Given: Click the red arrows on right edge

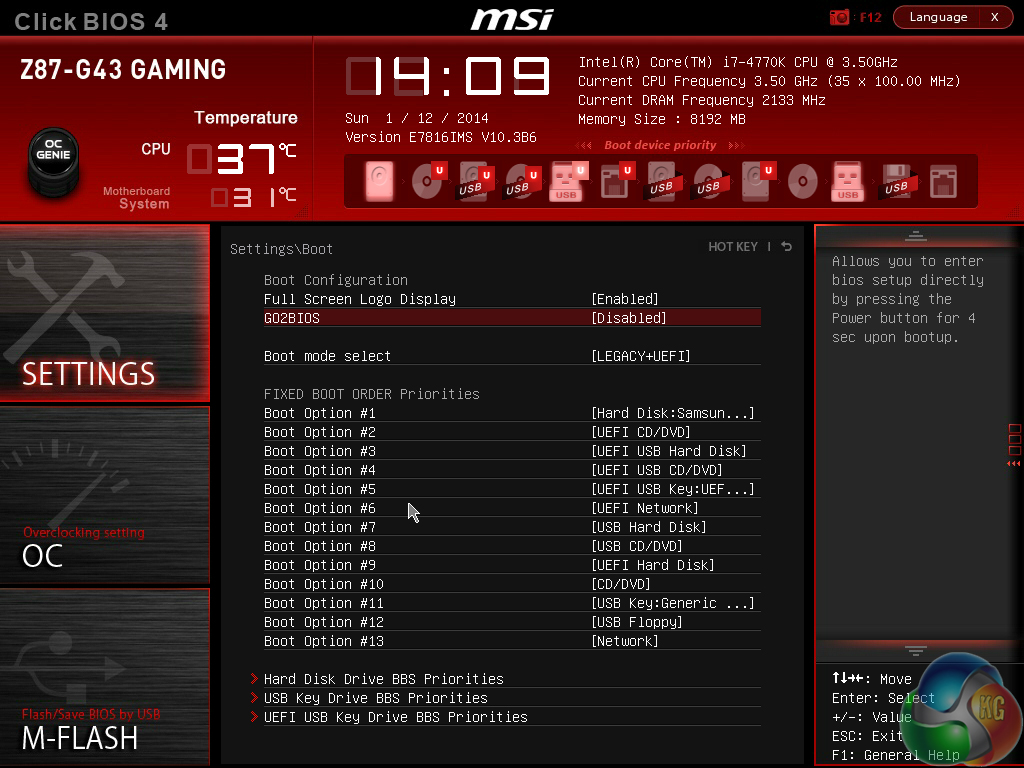Looking at the screenshot, I should pos(1014,464).
